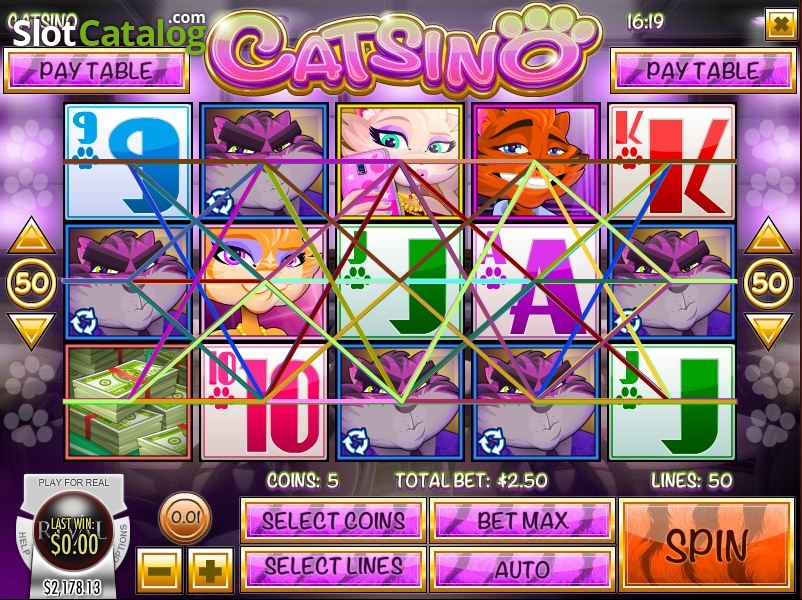
Task: Decrease lines with left down arrow
Action: pyautogui.click(x=31, y=331)
